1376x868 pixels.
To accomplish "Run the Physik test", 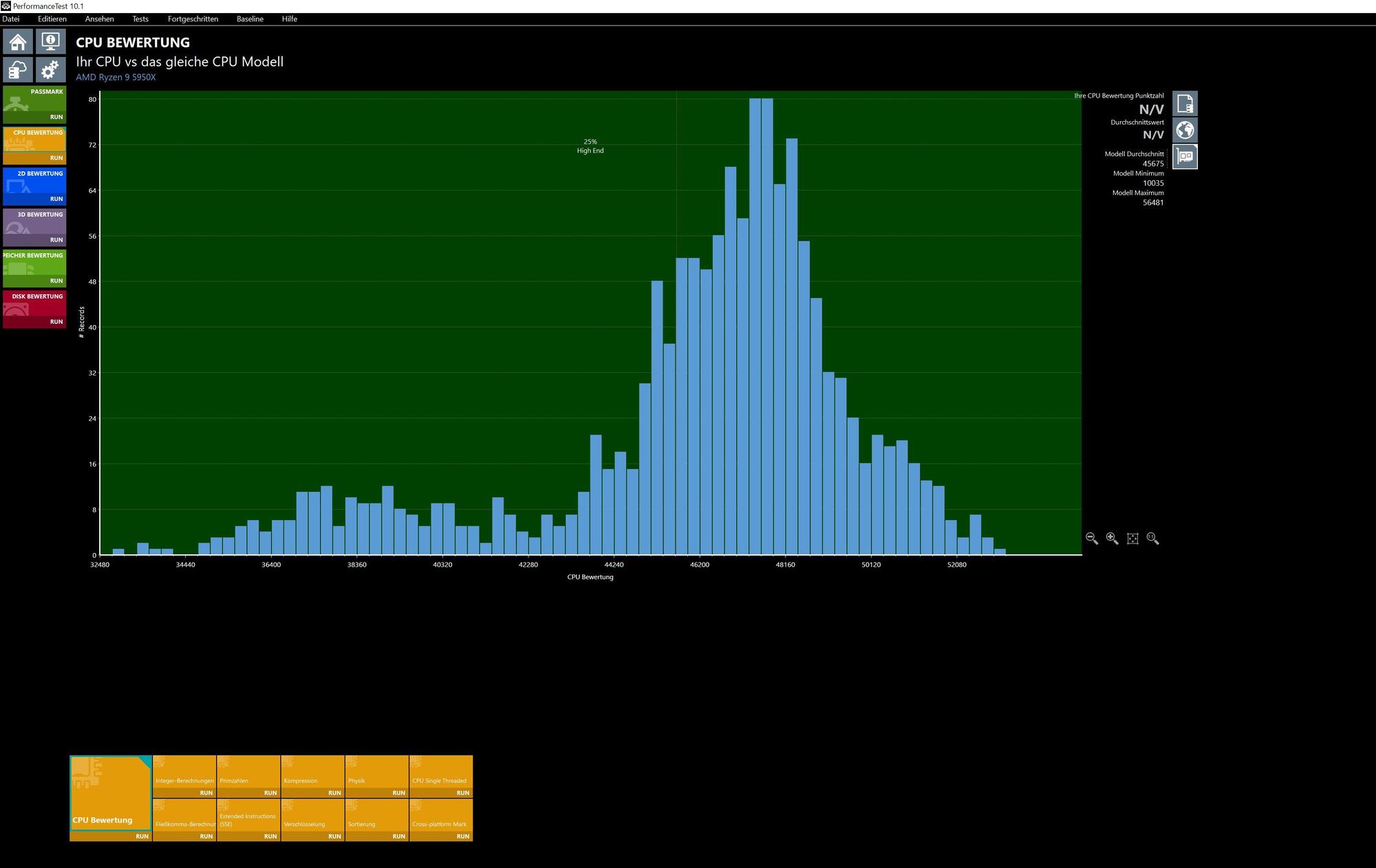I will coord(377,793).
